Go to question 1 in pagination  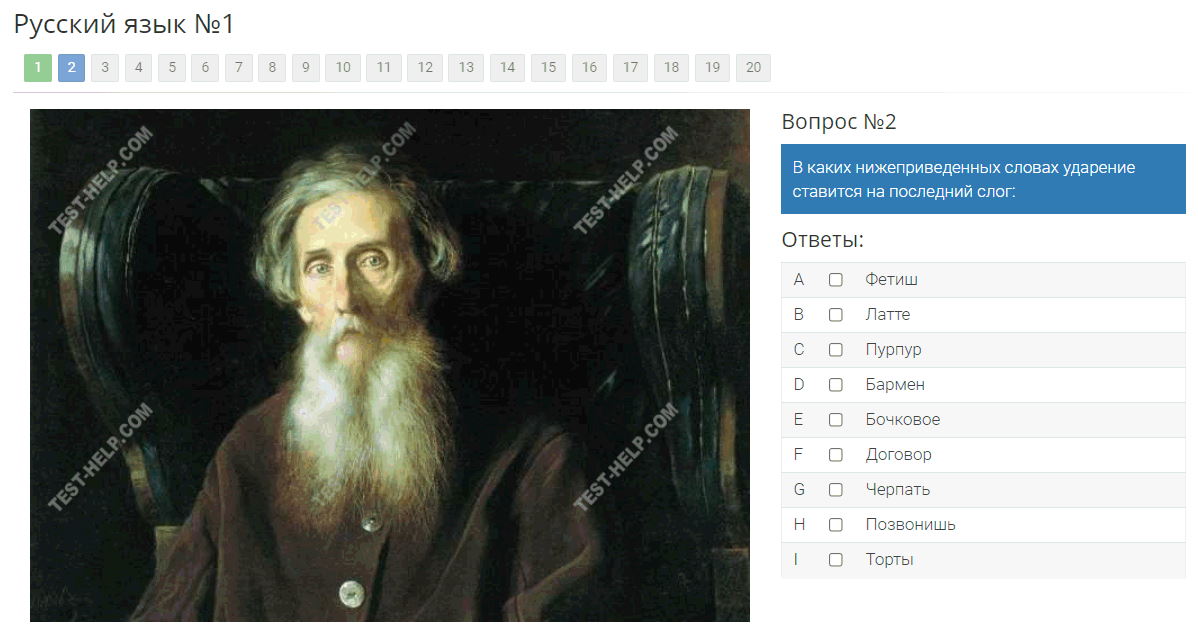[37, 67]
